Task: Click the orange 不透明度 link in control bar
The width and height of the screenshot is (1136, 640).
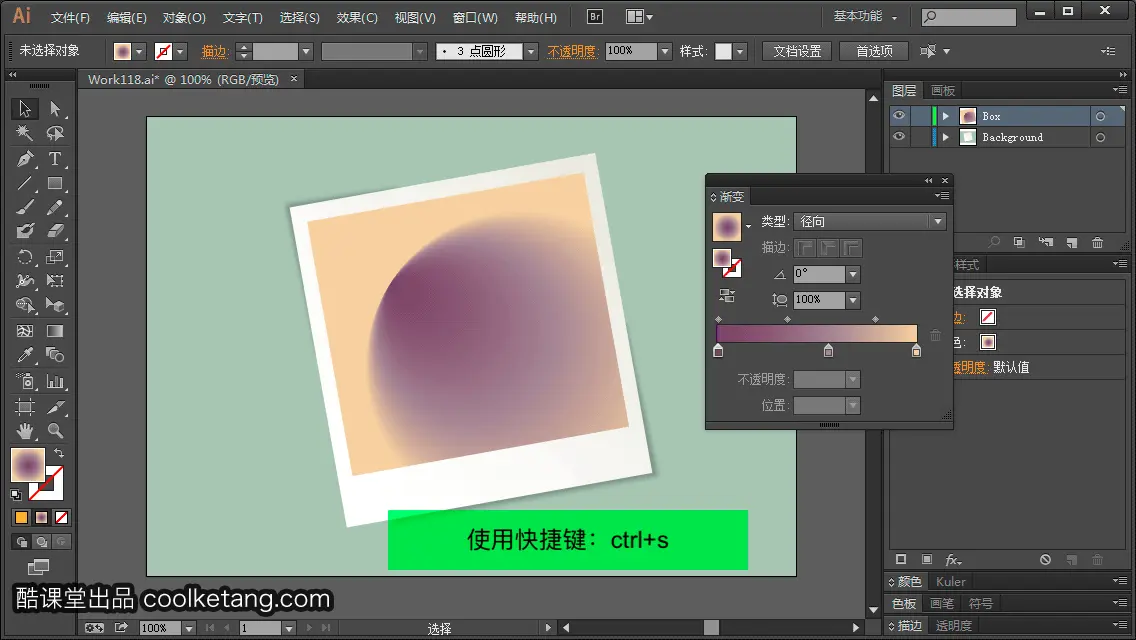Action: (x=572, y=51)
